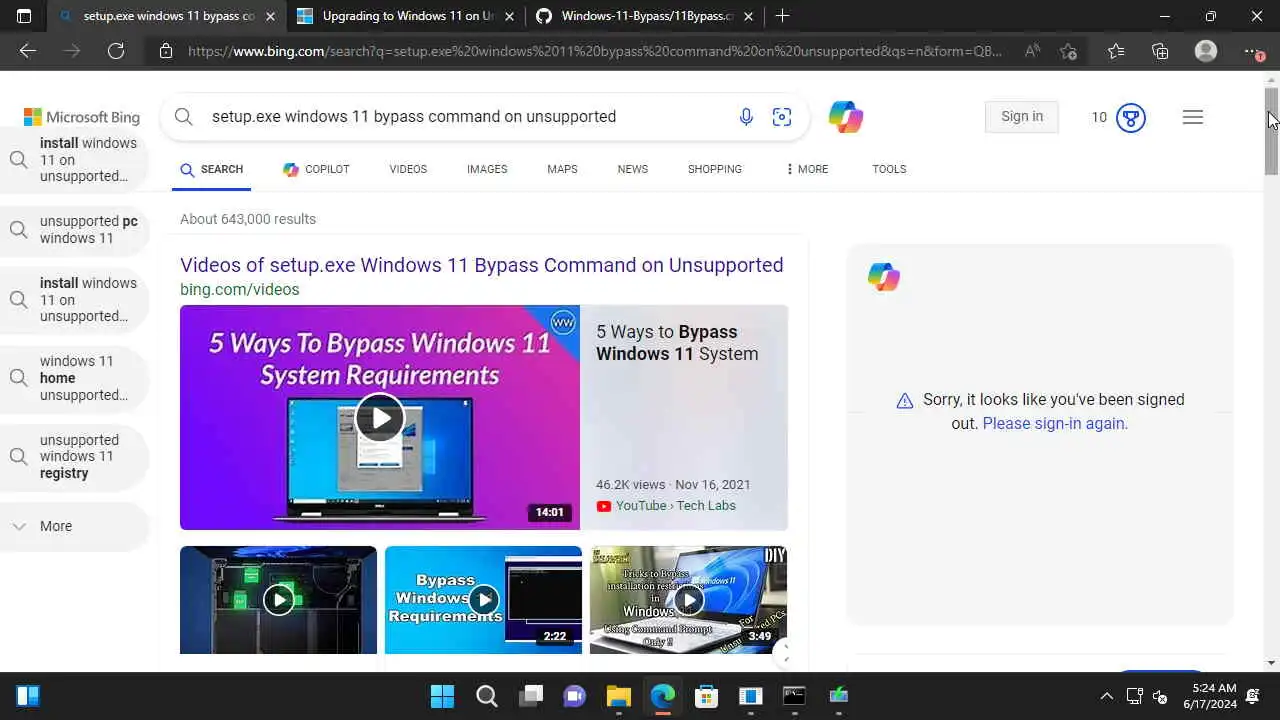
Task: Open the IMAGES search tab
Action: tap(487, 169)
